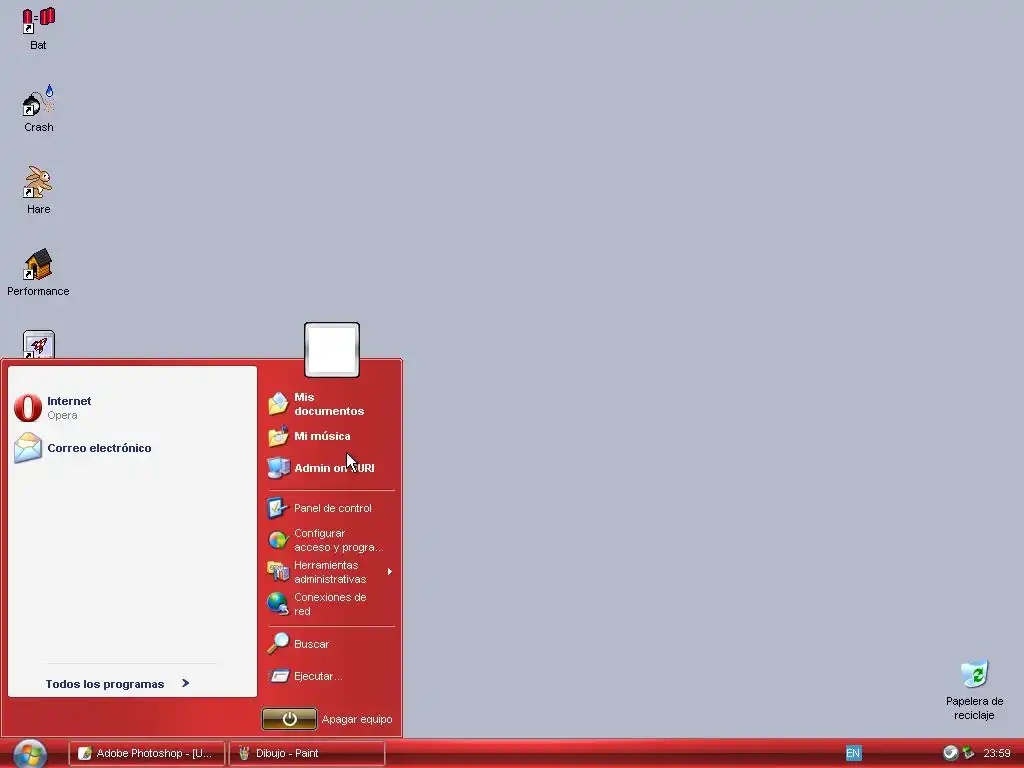Open the Mi música folder
This screenshot has height=768, width=1024.
tap(330, 436)
